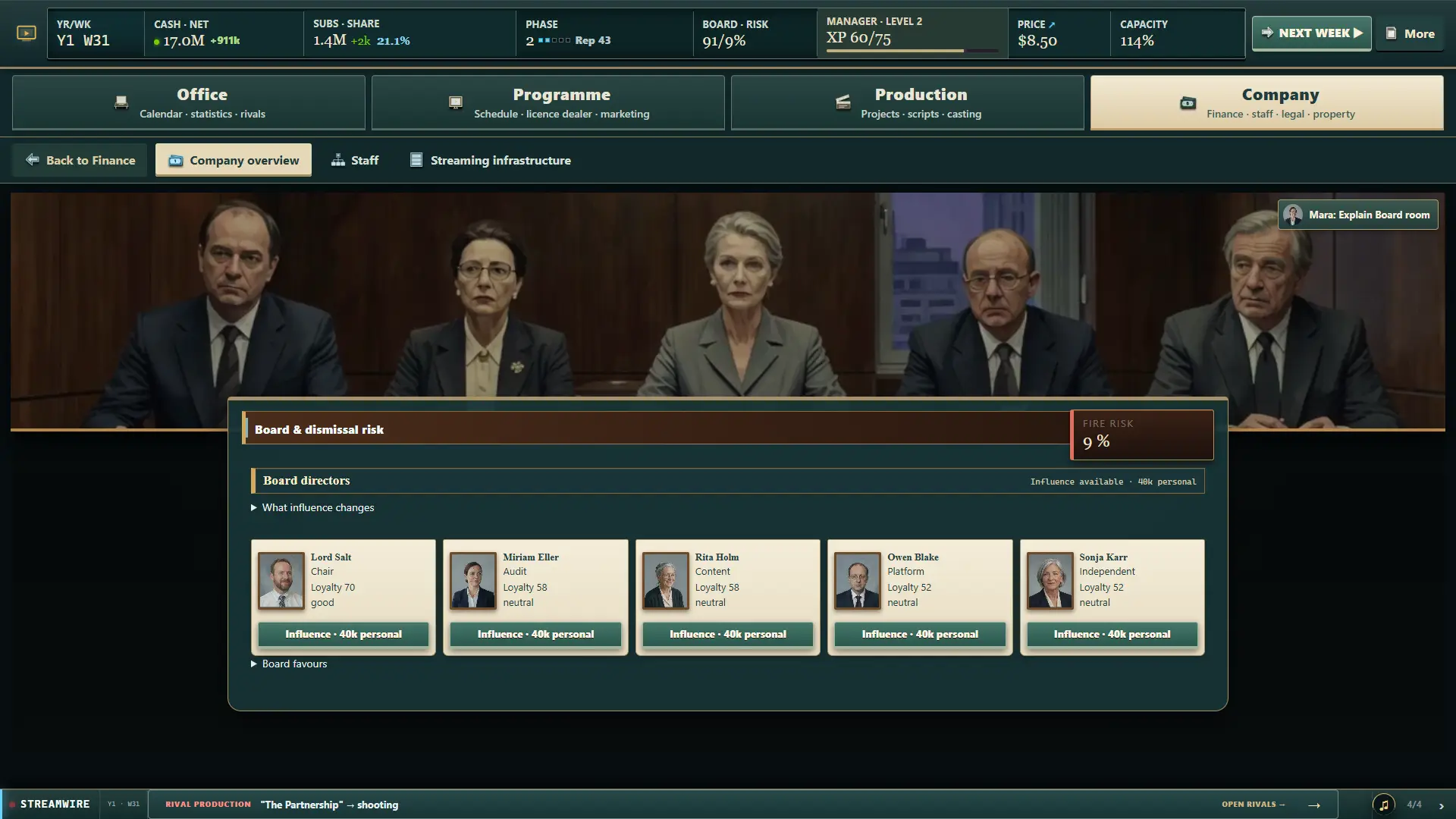Open the Staff sub-tab
This screenshot has height=819, width=1456.
[x=355, y=160]
